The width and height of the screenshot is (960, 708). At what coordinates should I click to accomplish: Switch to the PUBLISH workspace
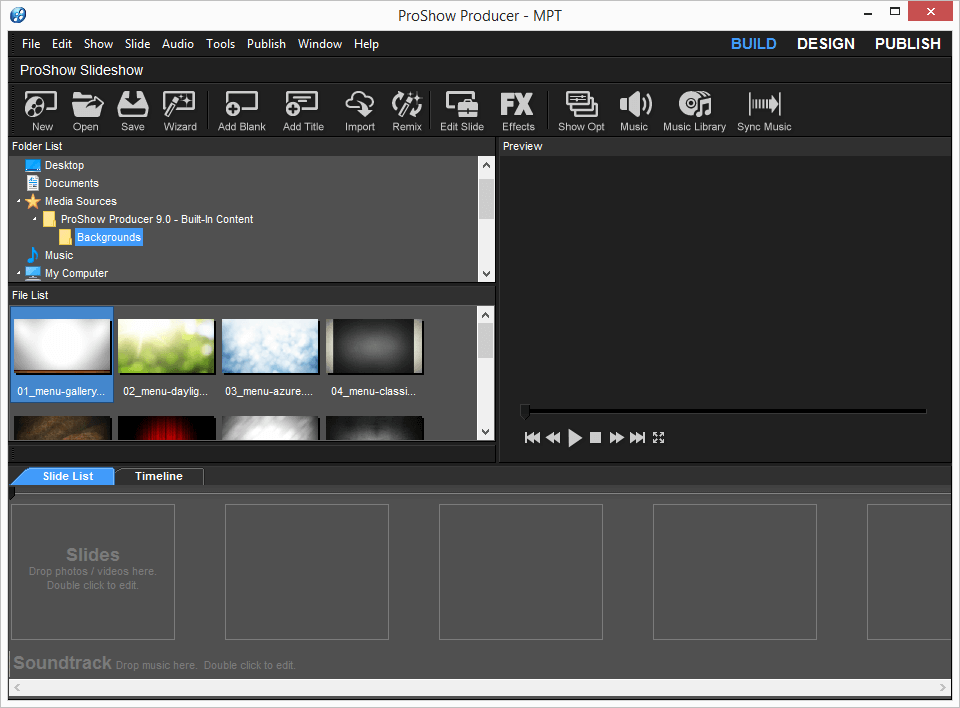(x=907, y=44)
